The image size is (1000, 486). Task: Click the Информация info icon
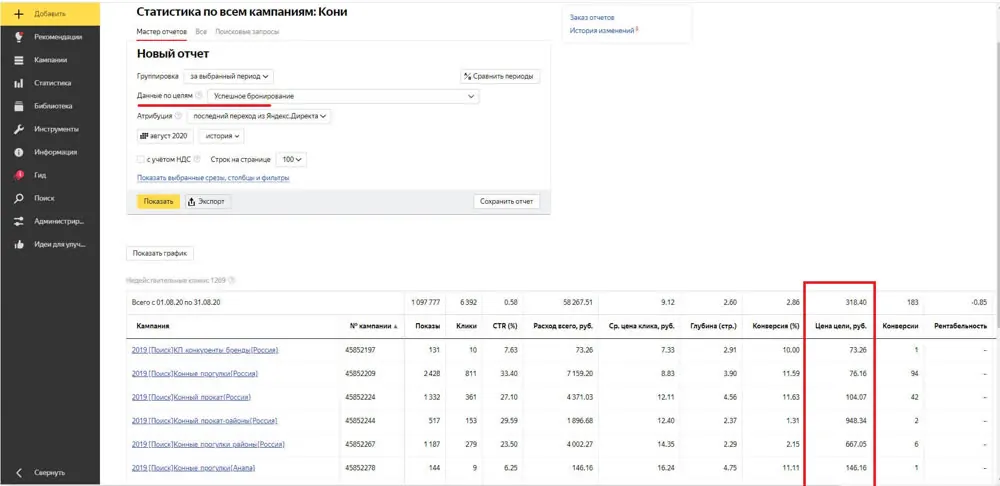(18, 152)
